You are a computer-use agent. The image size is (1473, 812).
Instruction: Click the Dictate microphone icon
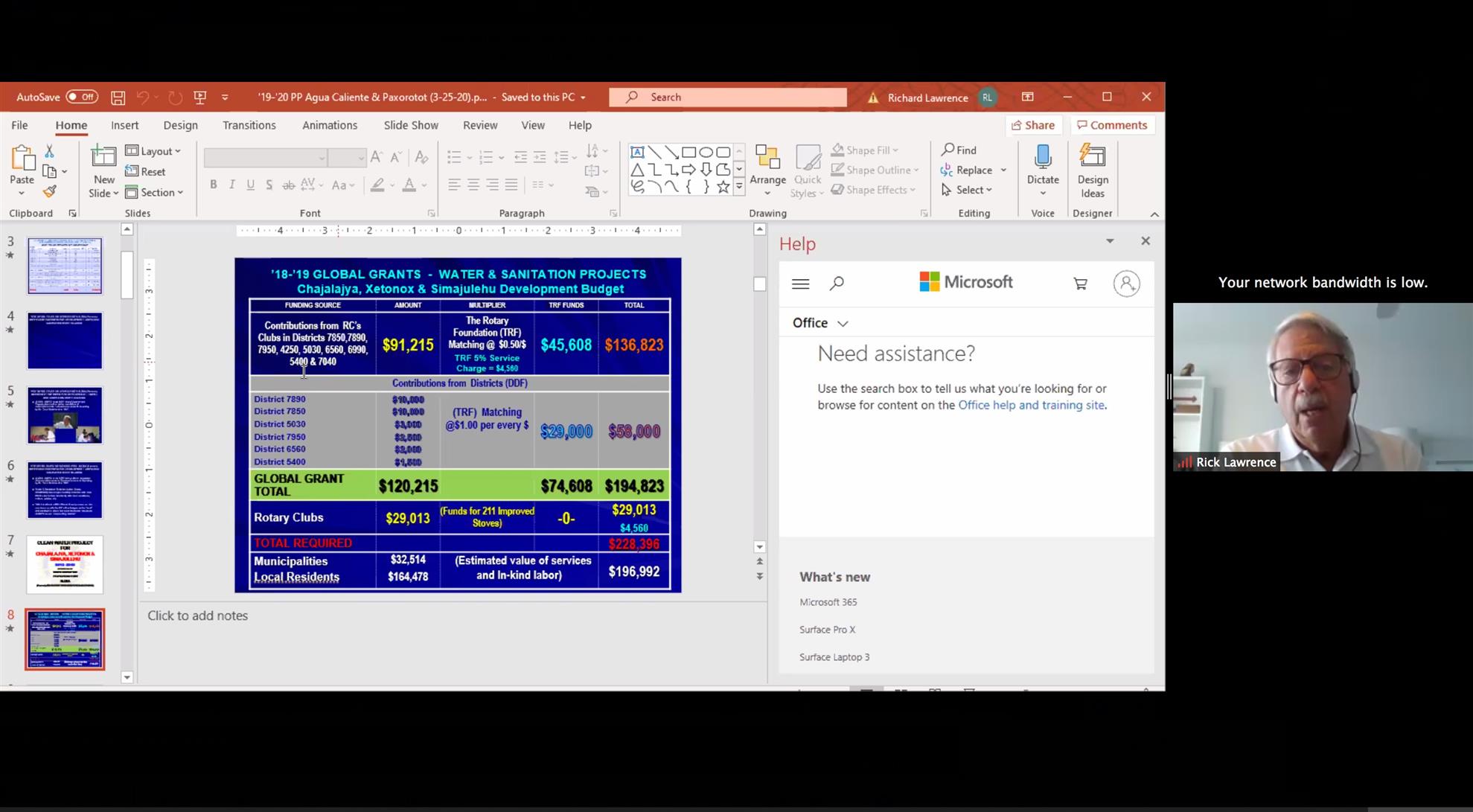coord(1043,157)
